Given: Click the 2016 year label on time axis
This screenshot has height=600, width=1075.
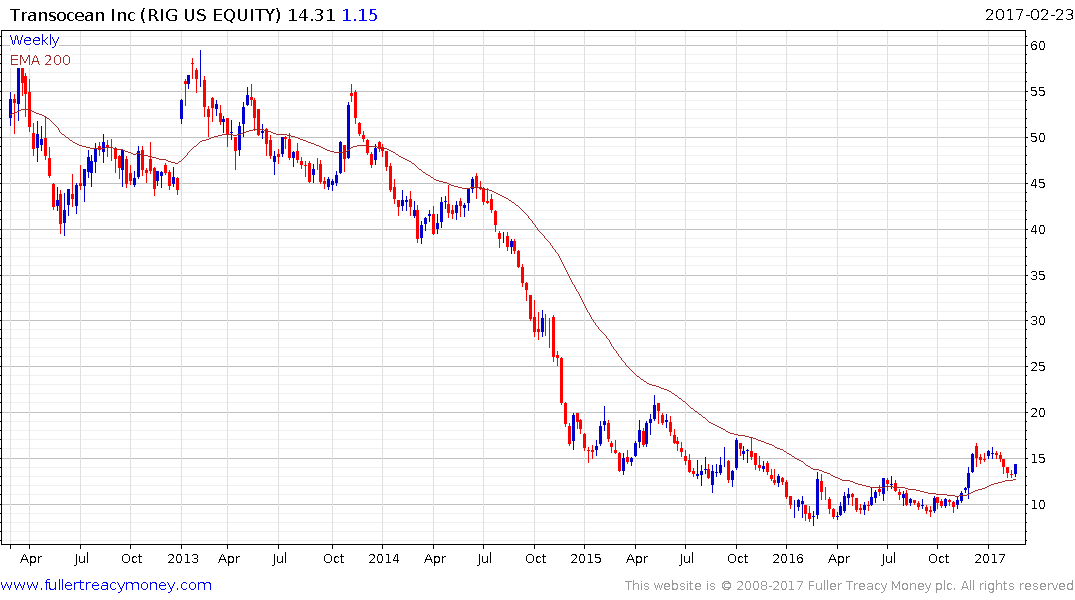Looking at the screenshot, I should point(788,559).
